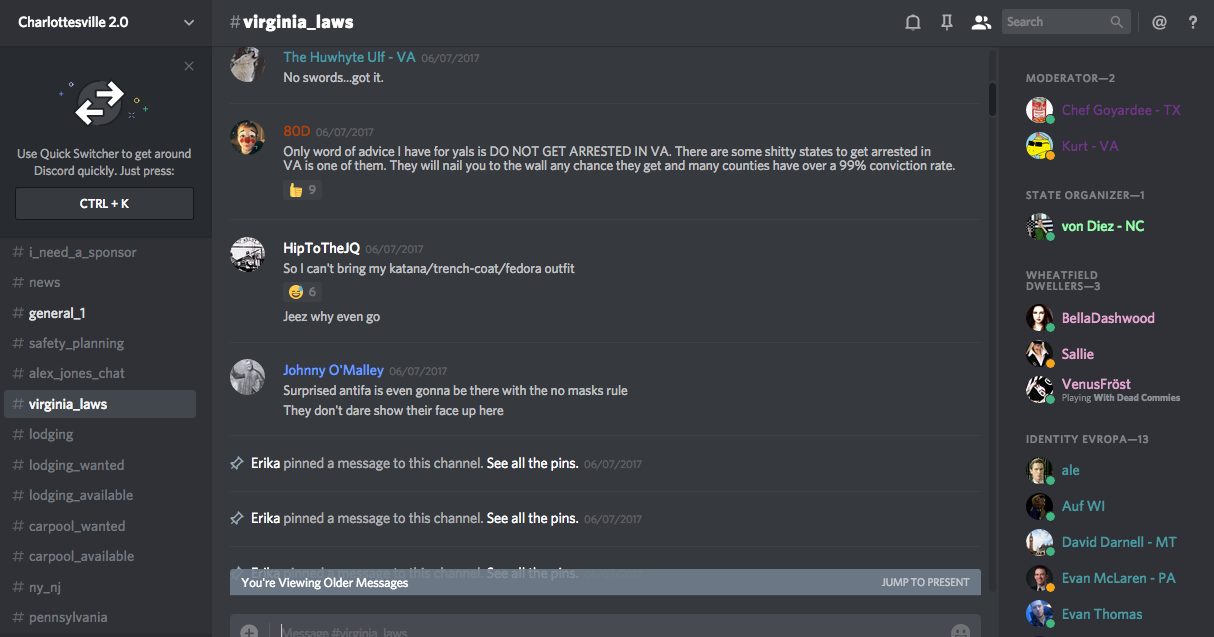Open BellaDashwood's avatar in the member list
The height and width of the screenshot is (637, 1214).
pyautogui.click(x=1040, y=318)
